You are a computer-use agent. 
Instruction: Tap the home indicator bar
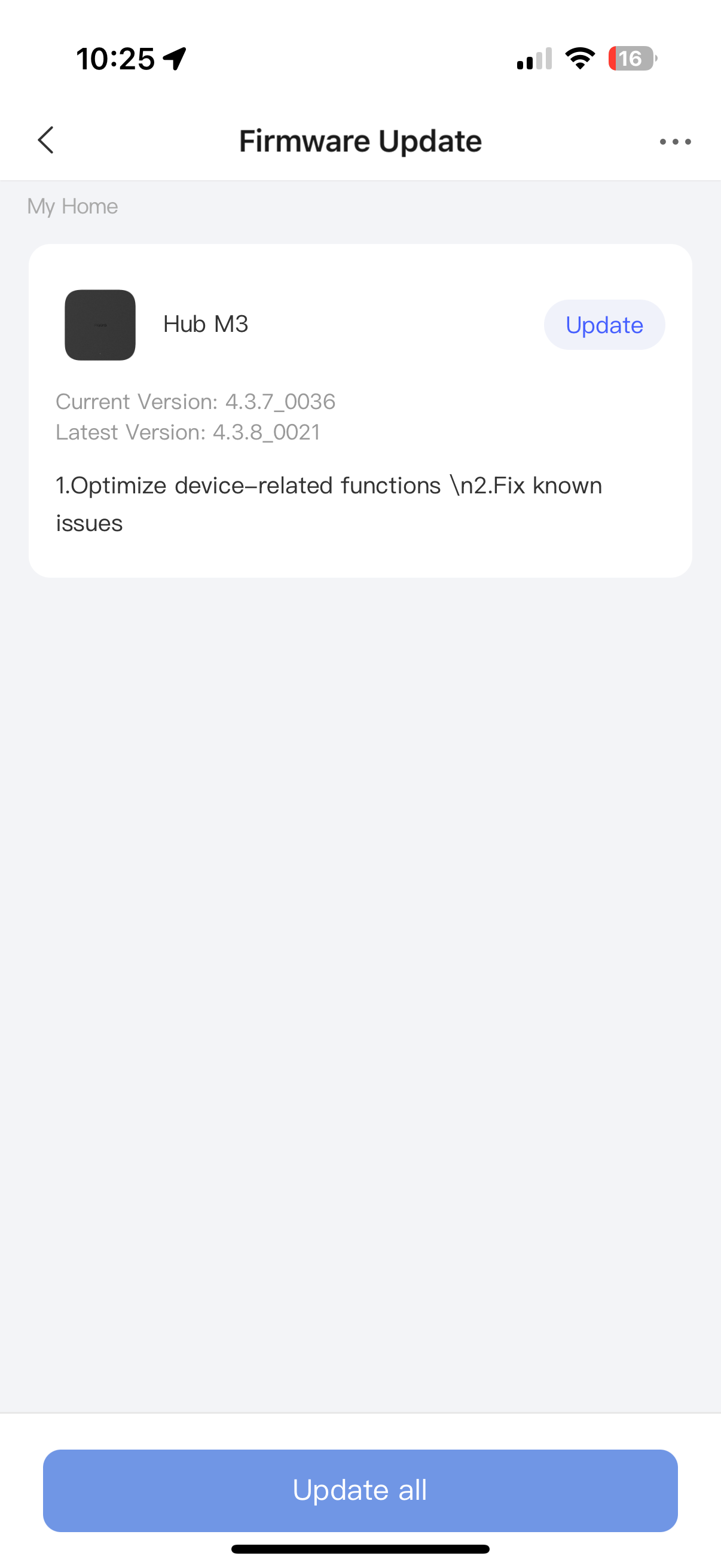coord(360,1549)
